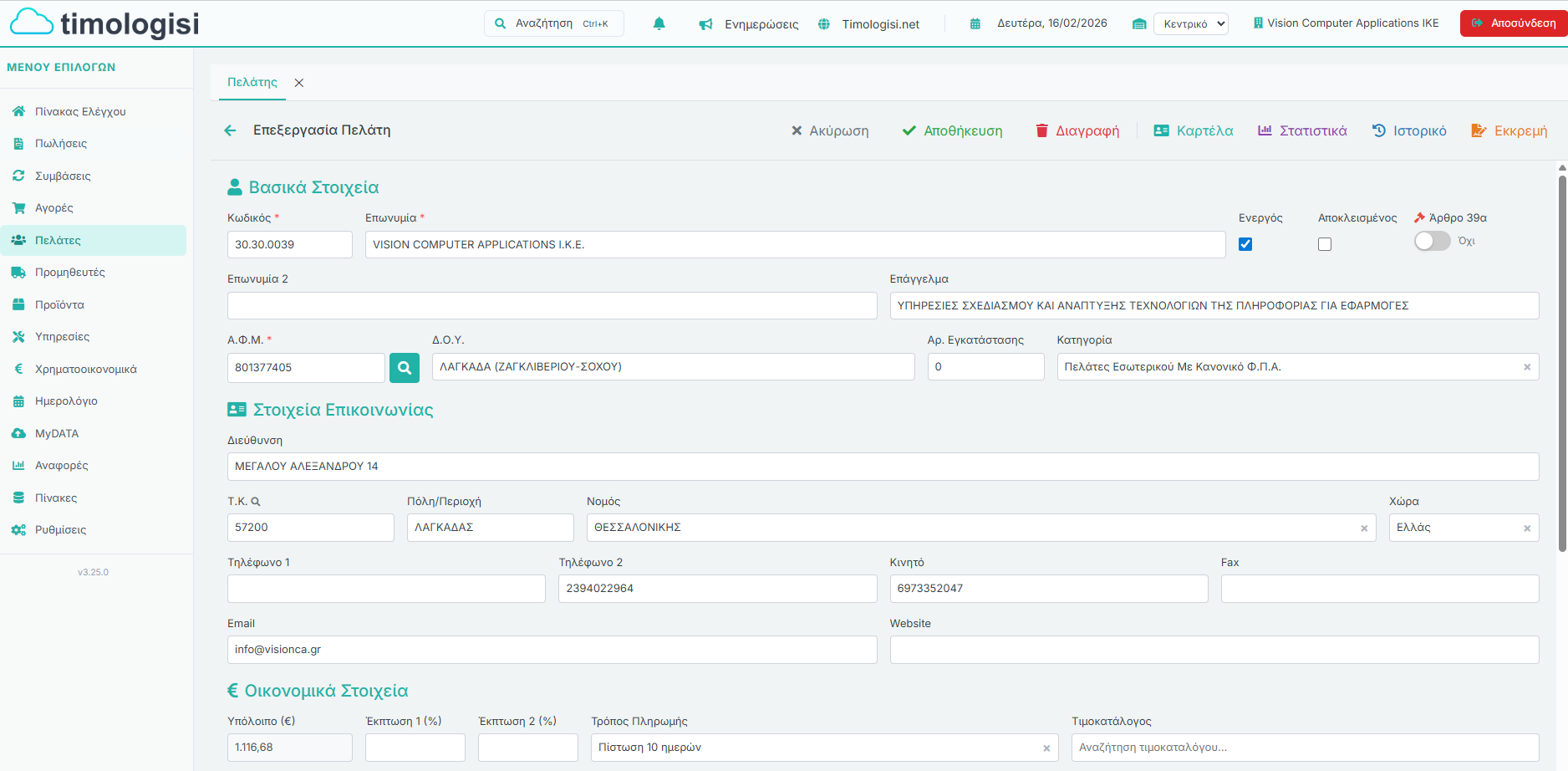Screen dimensions: 1568x771
Task: Open the Κατηγορία customer category dropdown
Action: (x=1287, y=367)
